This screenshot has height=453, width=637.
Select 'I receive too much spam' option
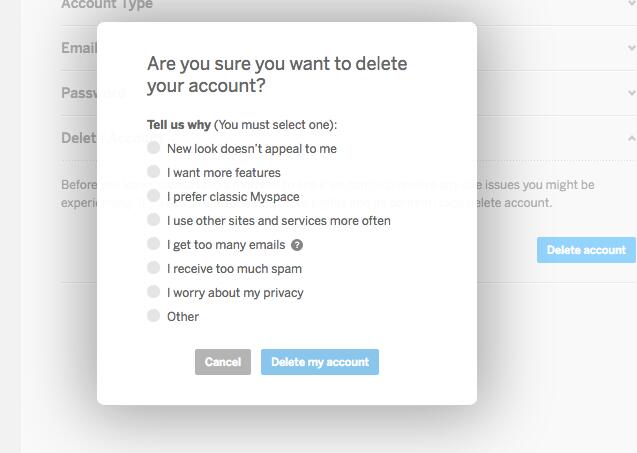154,267
